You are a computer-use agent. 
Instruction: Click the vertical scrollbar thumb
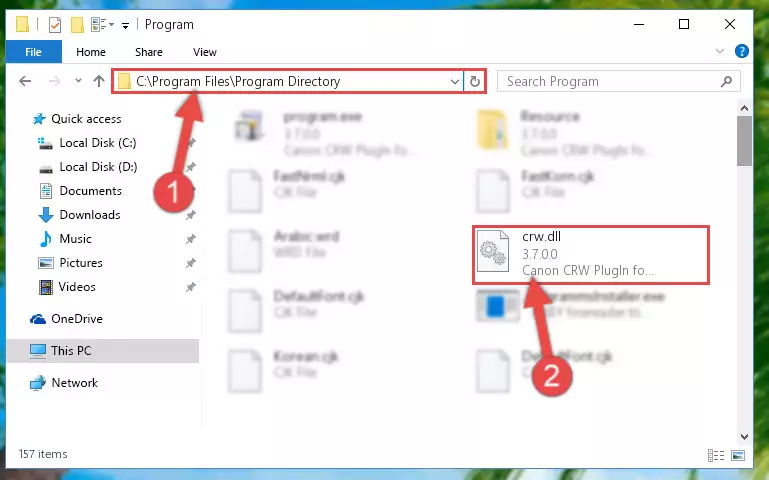744,141
